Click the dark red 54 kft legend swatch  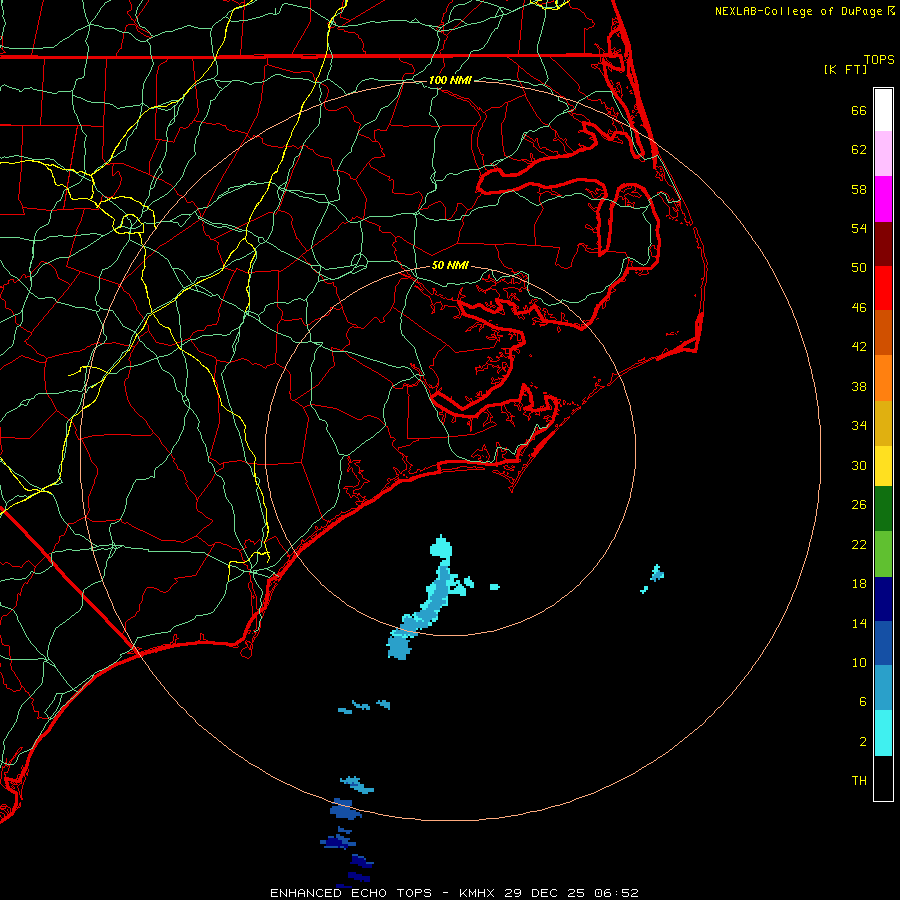click(x=883, y=243)
